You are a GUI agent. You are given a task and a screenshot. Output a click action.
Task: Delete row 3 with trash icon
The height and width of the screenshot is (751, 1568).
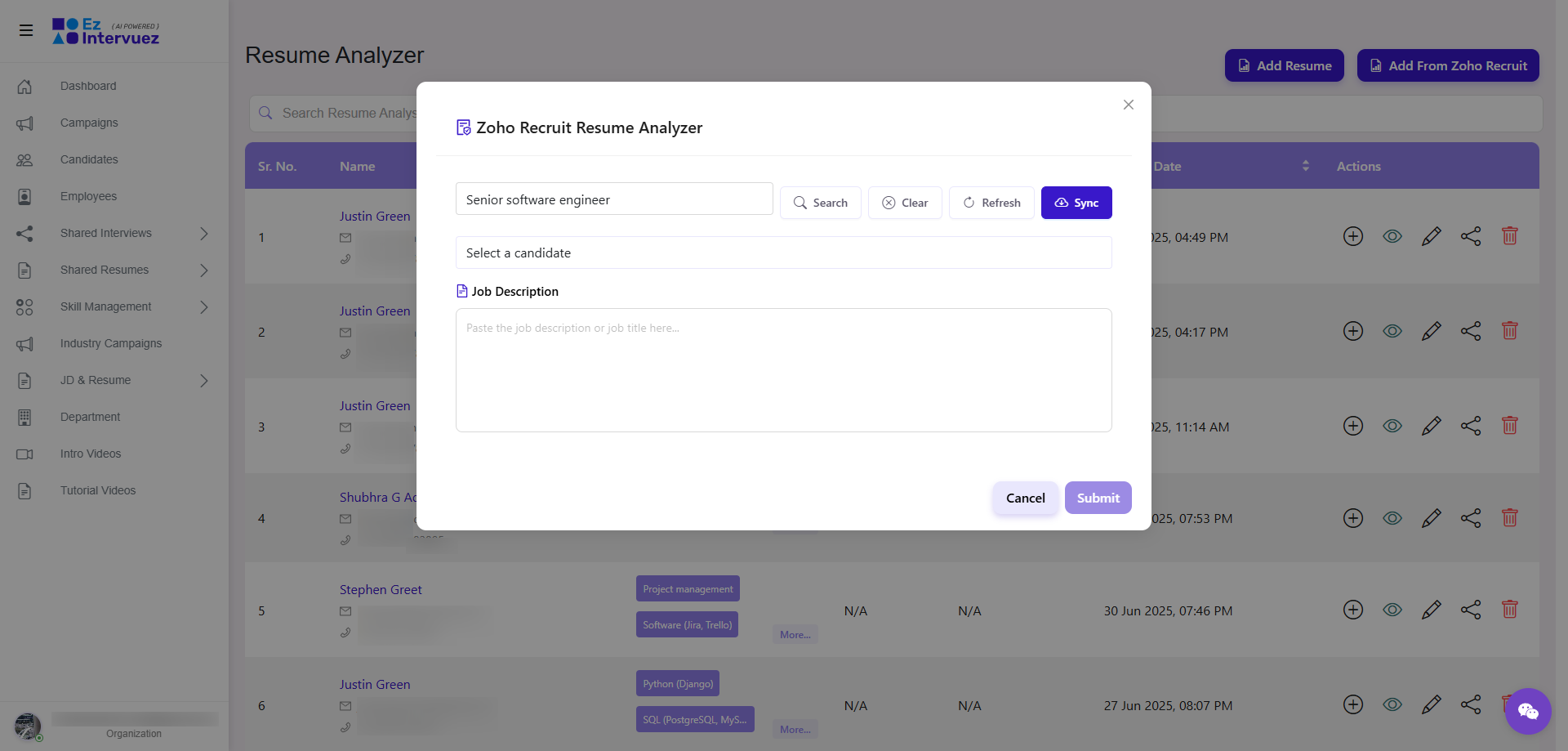point(1510,426)
